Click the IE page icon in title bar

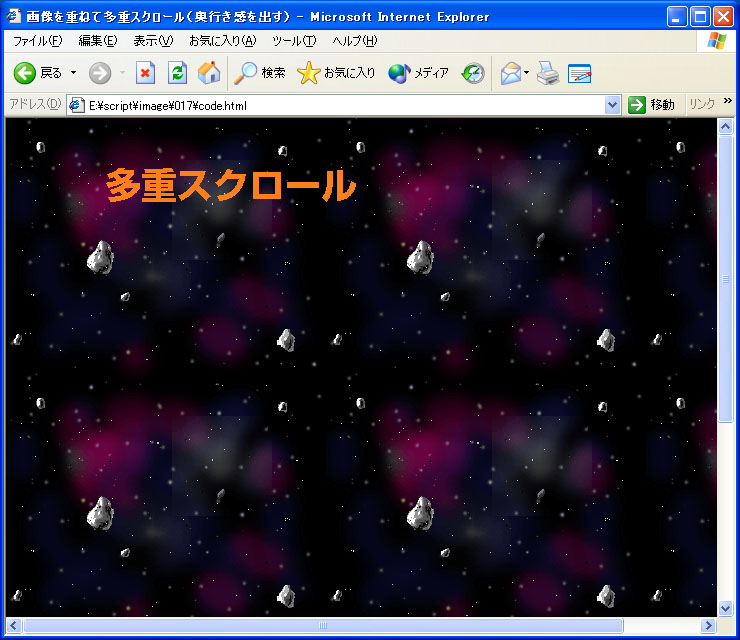click(x=14, y=17)
